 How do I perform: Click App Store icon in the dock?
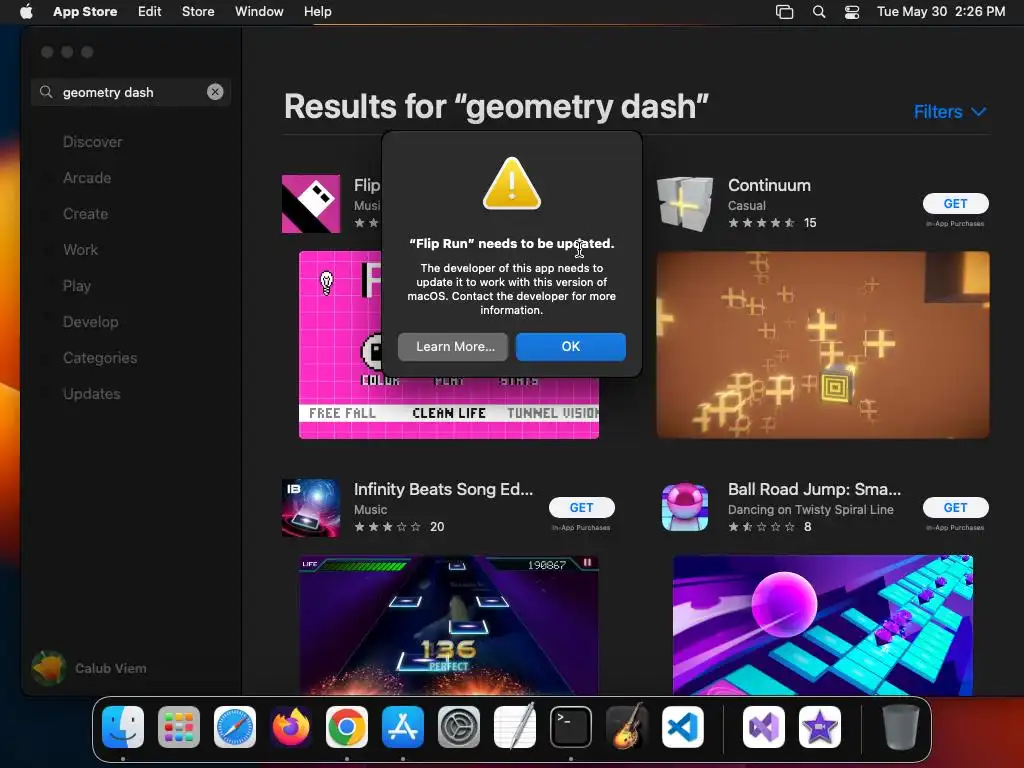403,727
